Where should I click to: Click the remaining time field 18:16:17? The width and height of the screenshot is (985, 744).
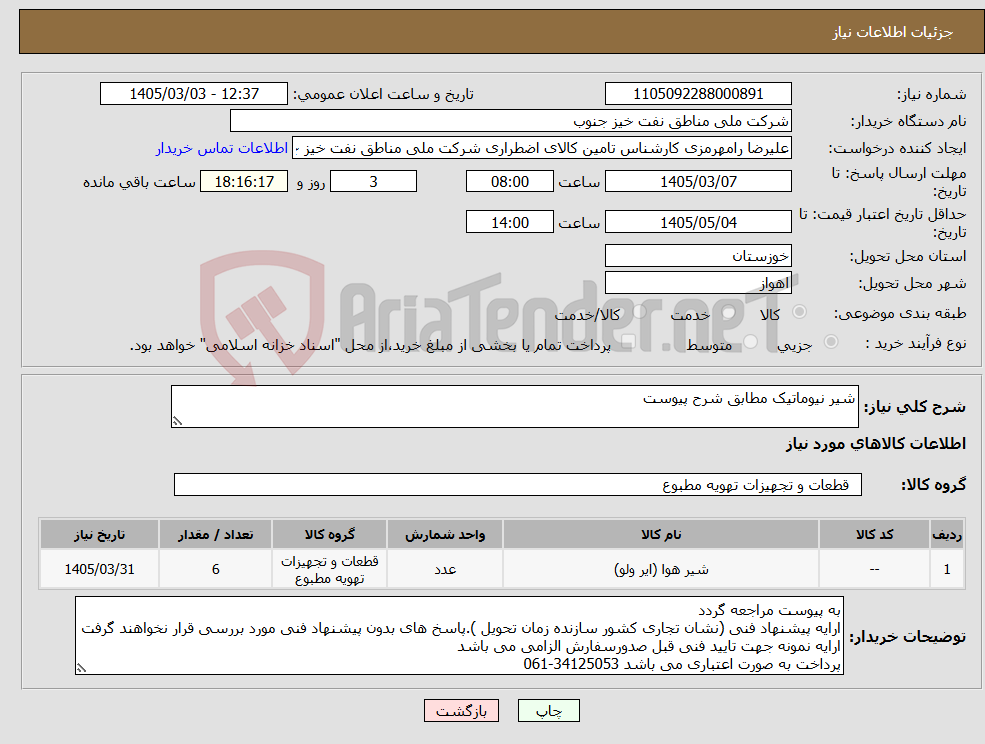(x=244, y=182)
